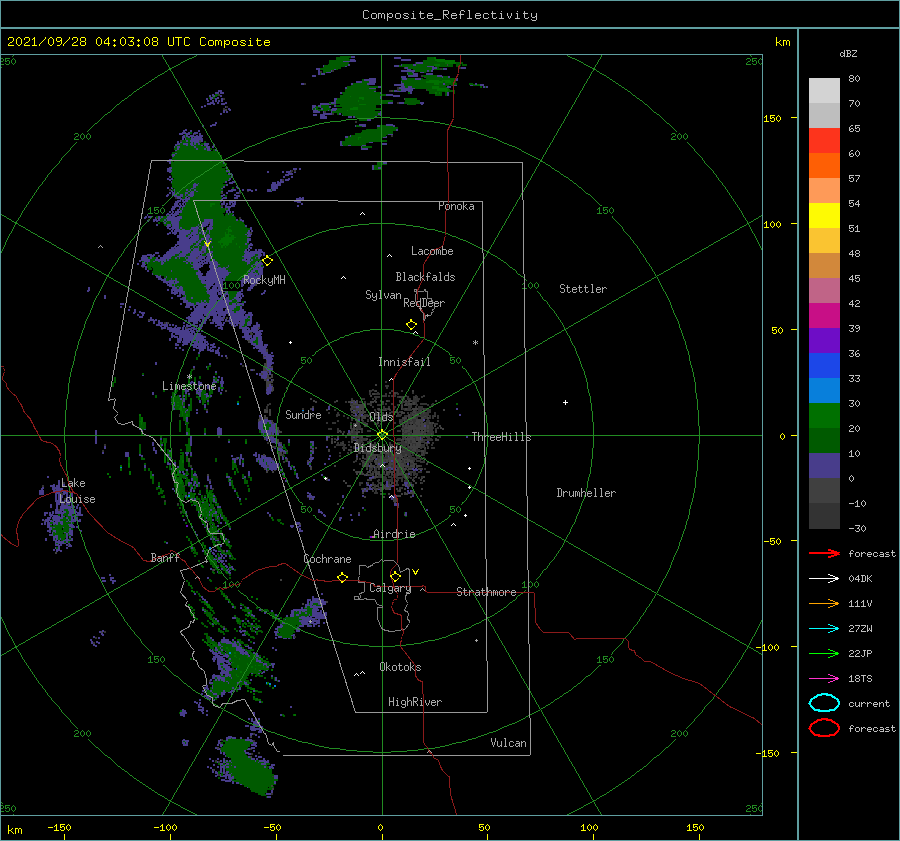Viewport: 900px width, 841px height.
Task: Click the HighRiver town label
Action: point(414,702)
